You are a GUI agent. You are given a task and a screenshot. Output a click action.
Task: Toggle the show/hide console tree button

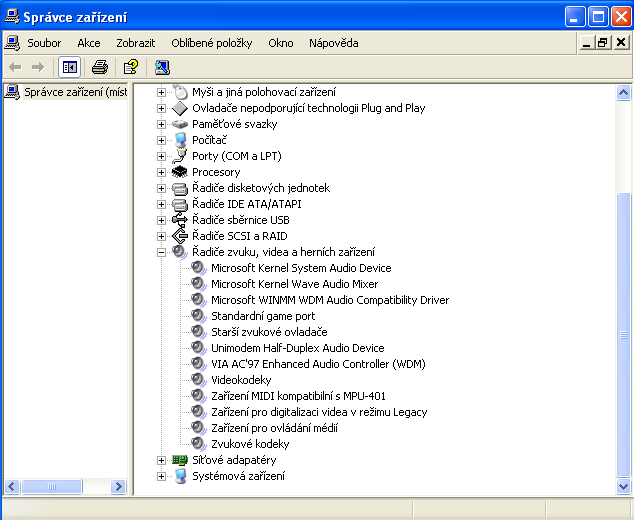pos(69,67)
